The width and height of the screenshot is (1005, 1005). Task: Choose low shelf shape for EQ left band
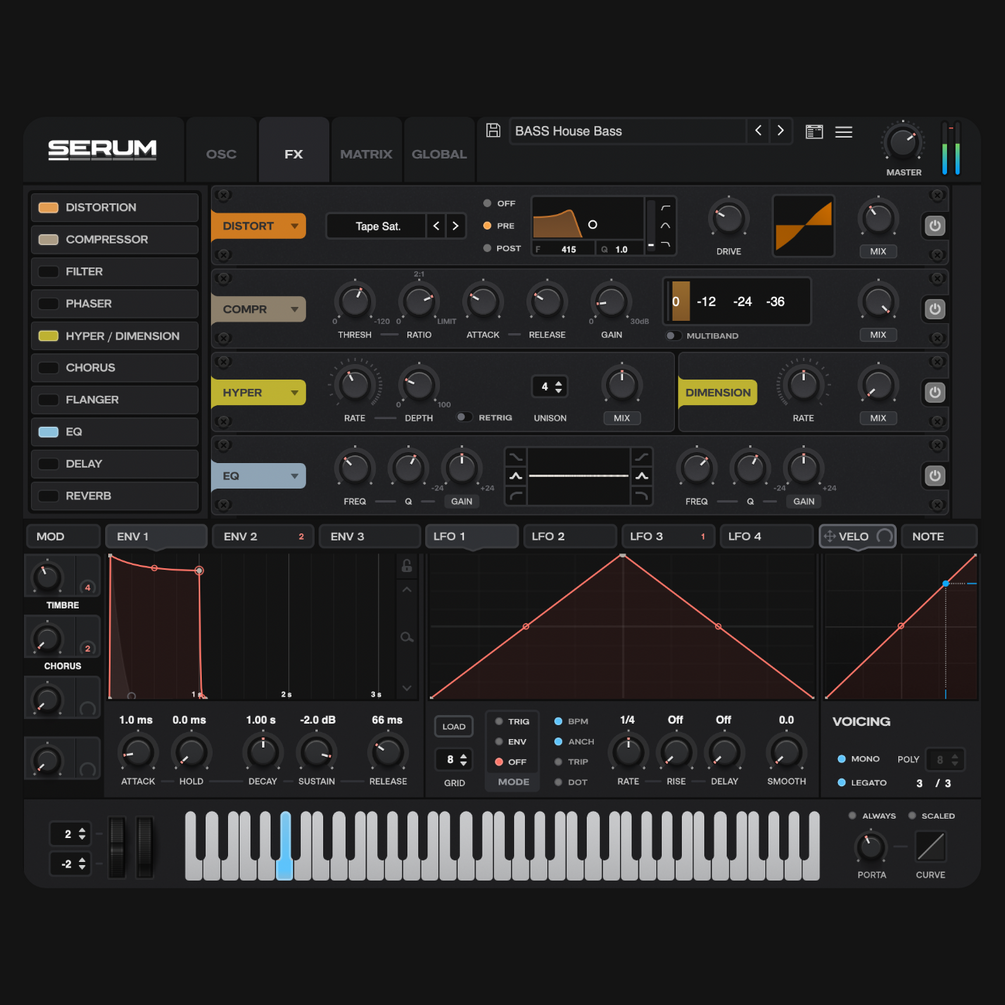pyautogui.click(x=516, y=456)
